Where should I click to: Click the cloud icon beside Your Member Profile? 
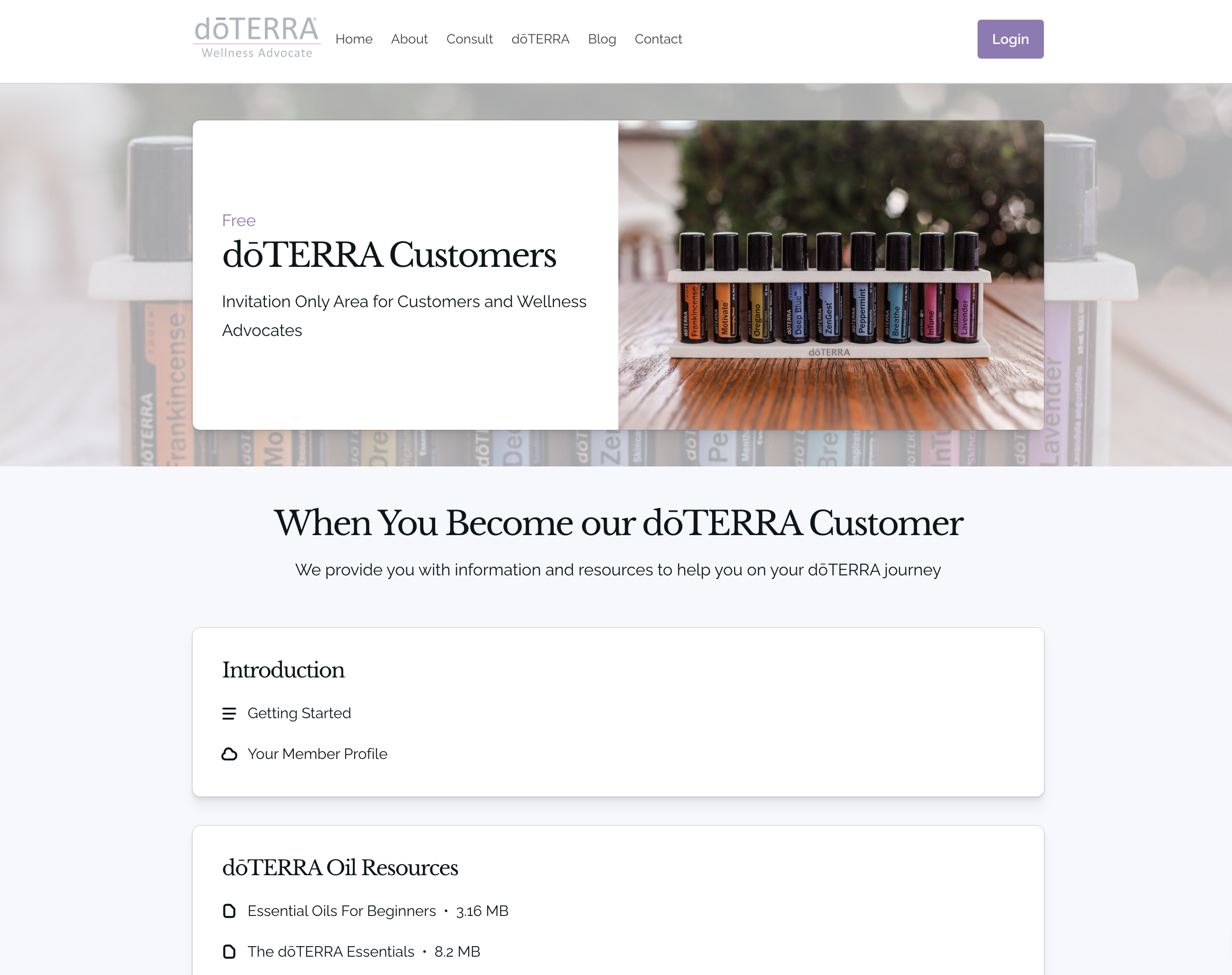click(x=229, y=754)
